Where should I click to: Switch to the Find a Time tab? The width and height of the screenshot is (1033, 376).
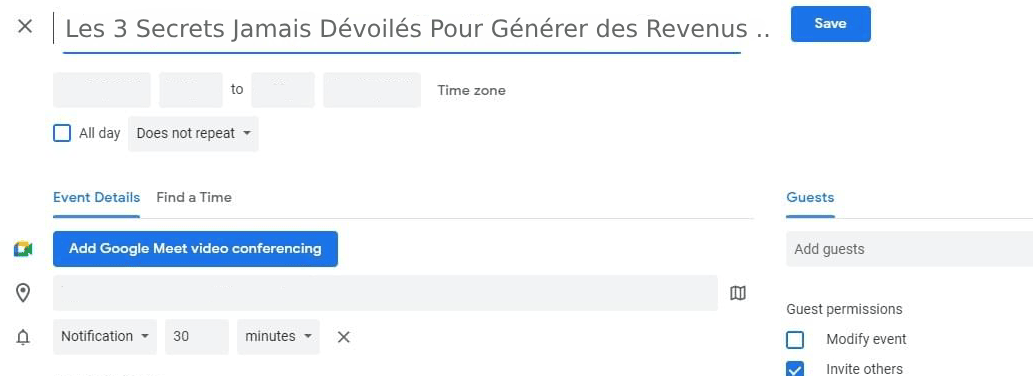pyautogui.click(x=194, y=198)
